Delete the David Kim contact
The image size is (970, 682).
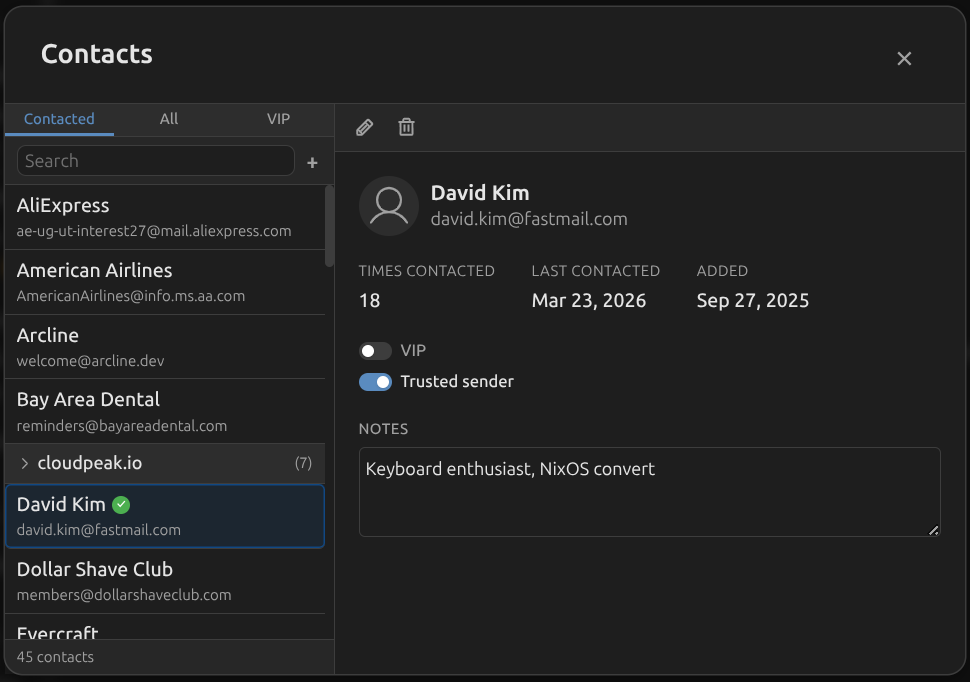(x=406, y=127)
